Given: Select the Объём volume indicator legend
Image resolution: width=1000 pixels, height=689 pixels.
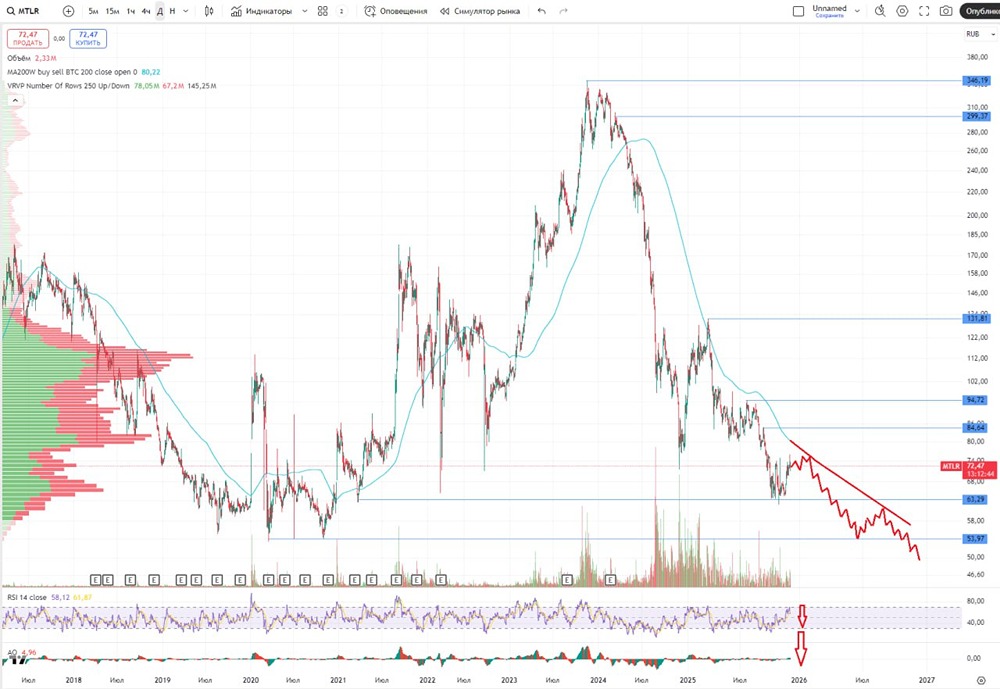Looking at the screenshot, I should pyautogui.click(x=31, y=58).
